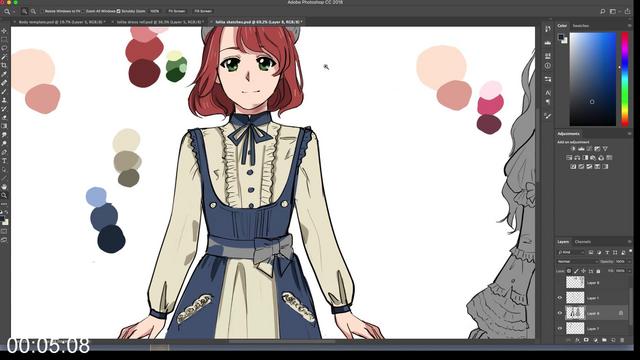The image size is (640, 360).
Task: Create a new layer
Action: pyautogui.click(x=613, y=340)
